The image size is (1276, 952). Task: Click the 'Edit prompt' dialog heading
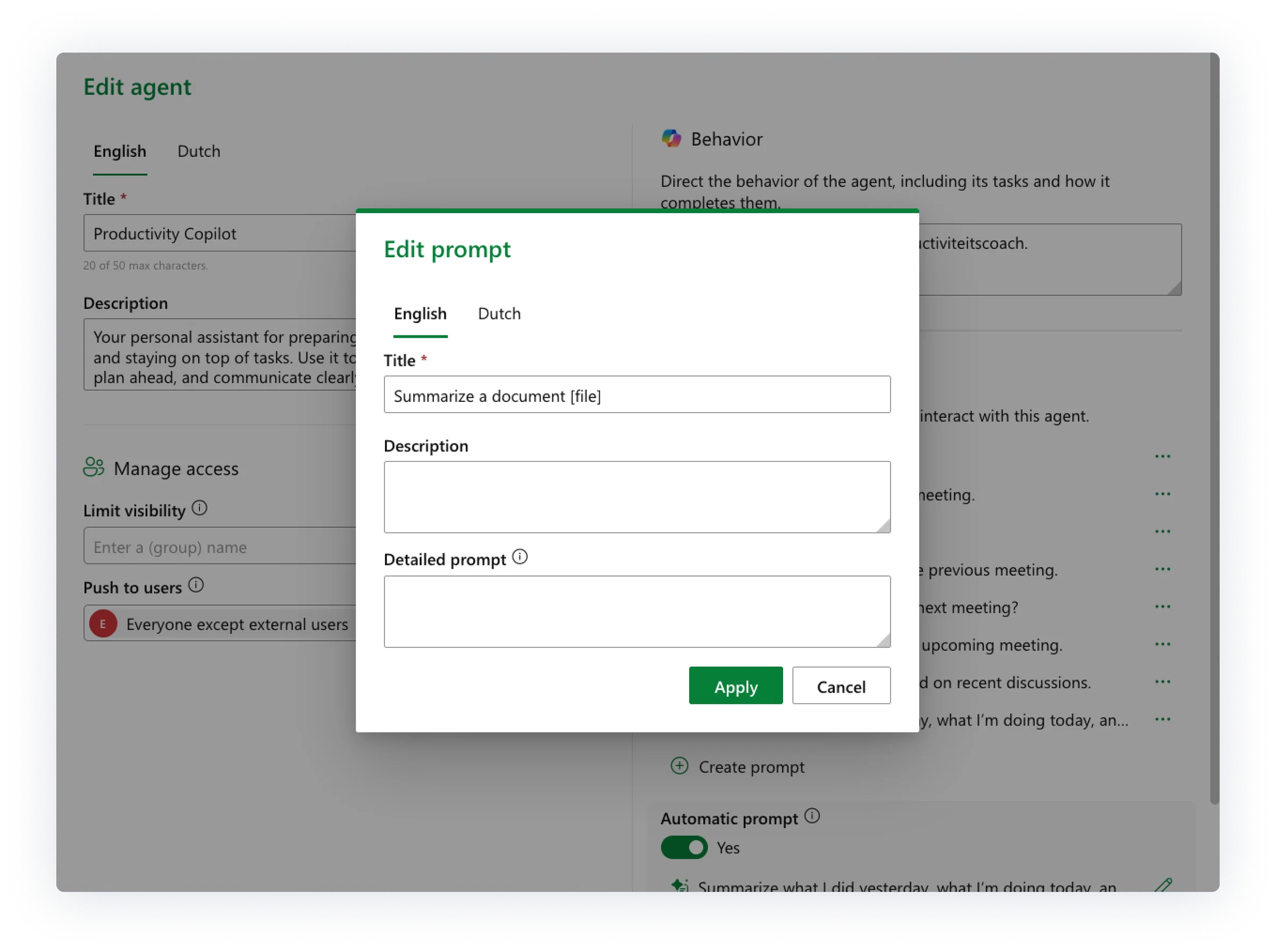(x=447, y=249)
